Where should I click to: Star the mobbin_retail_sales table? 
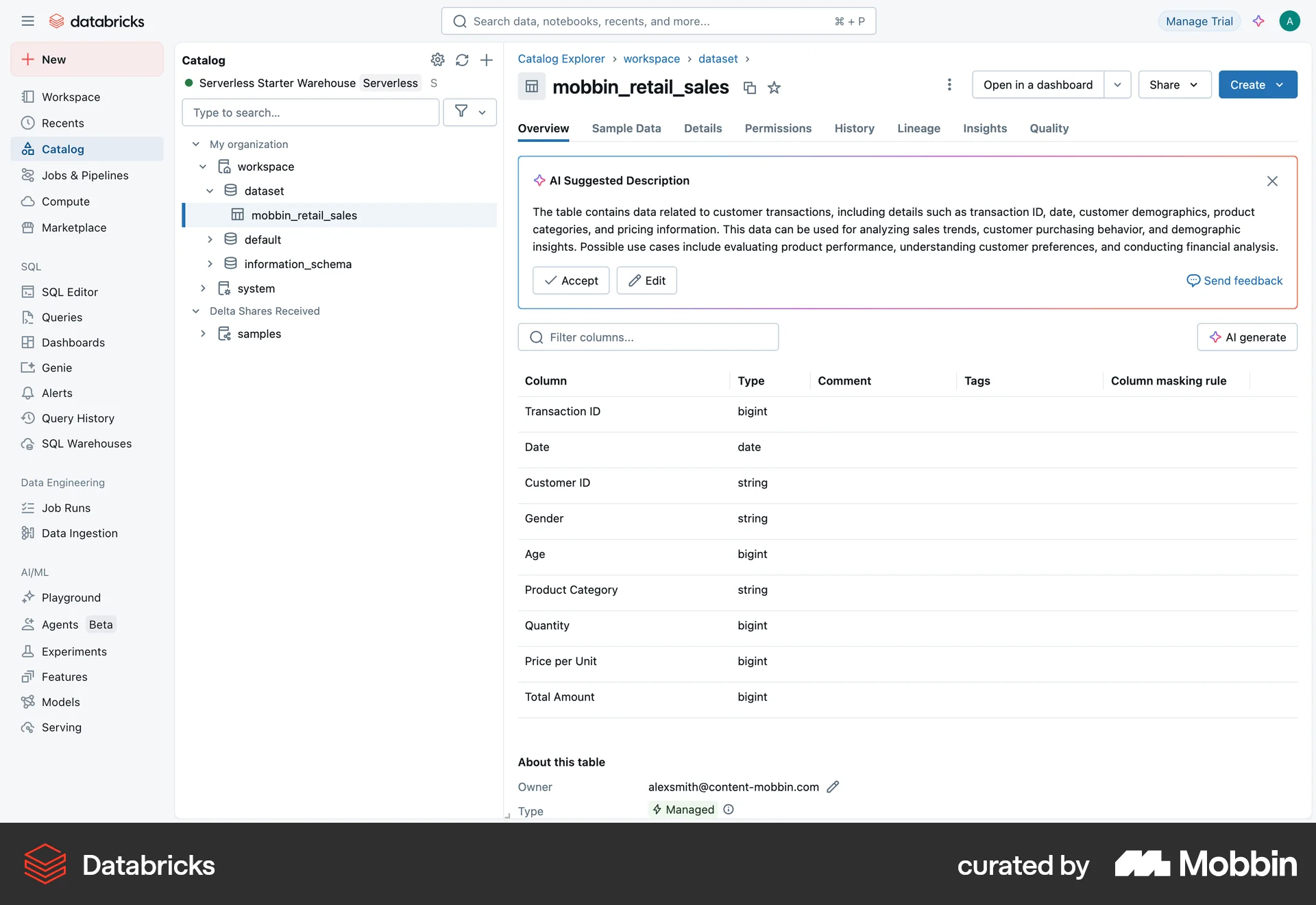tap(774, 88)
